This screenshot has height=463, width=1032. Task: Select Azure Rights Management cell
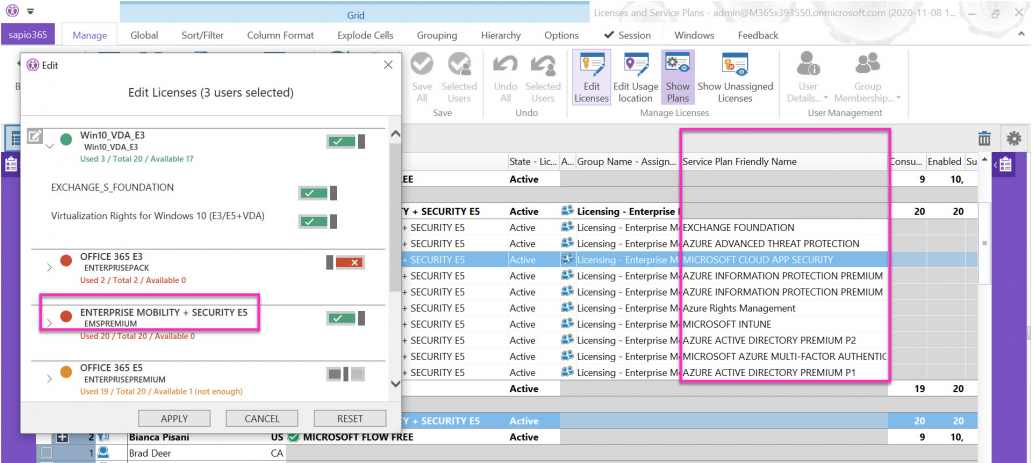point(784,308)
